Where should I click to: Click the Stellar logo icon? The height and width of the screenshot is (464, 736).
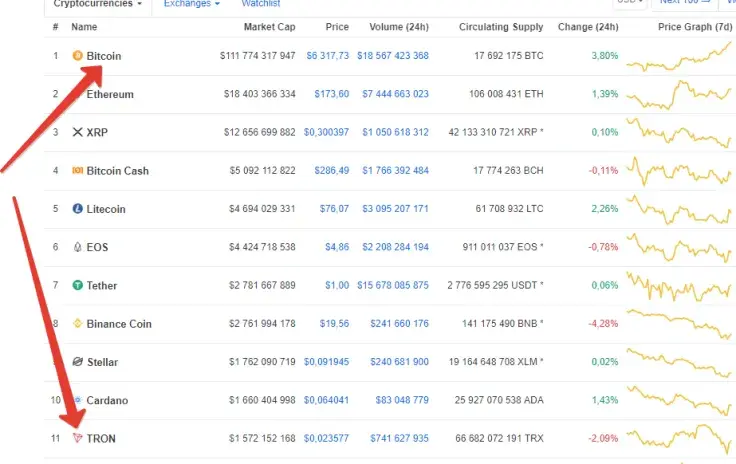tap(78, 361)
